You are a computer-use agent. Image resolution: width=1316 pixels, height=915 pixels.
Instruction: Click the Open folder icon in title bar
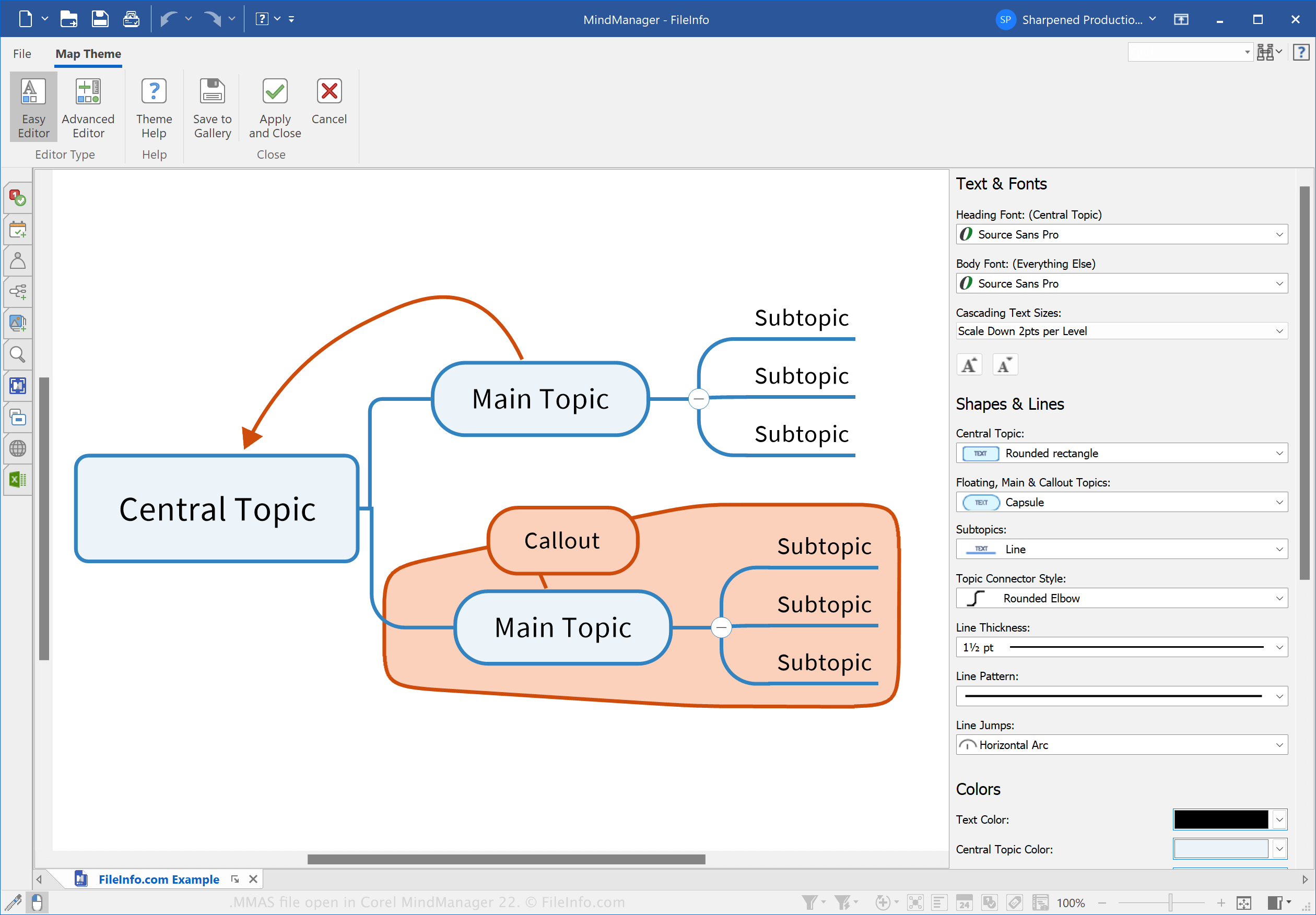click(69, 19)
